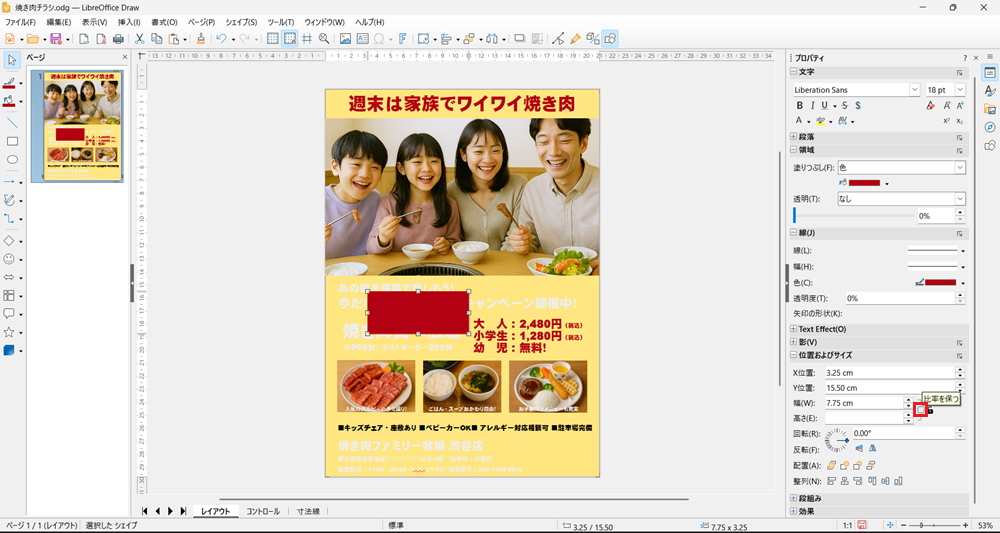Open the Gallery sidebar deck icon
1000x533 pixels.
990,108
